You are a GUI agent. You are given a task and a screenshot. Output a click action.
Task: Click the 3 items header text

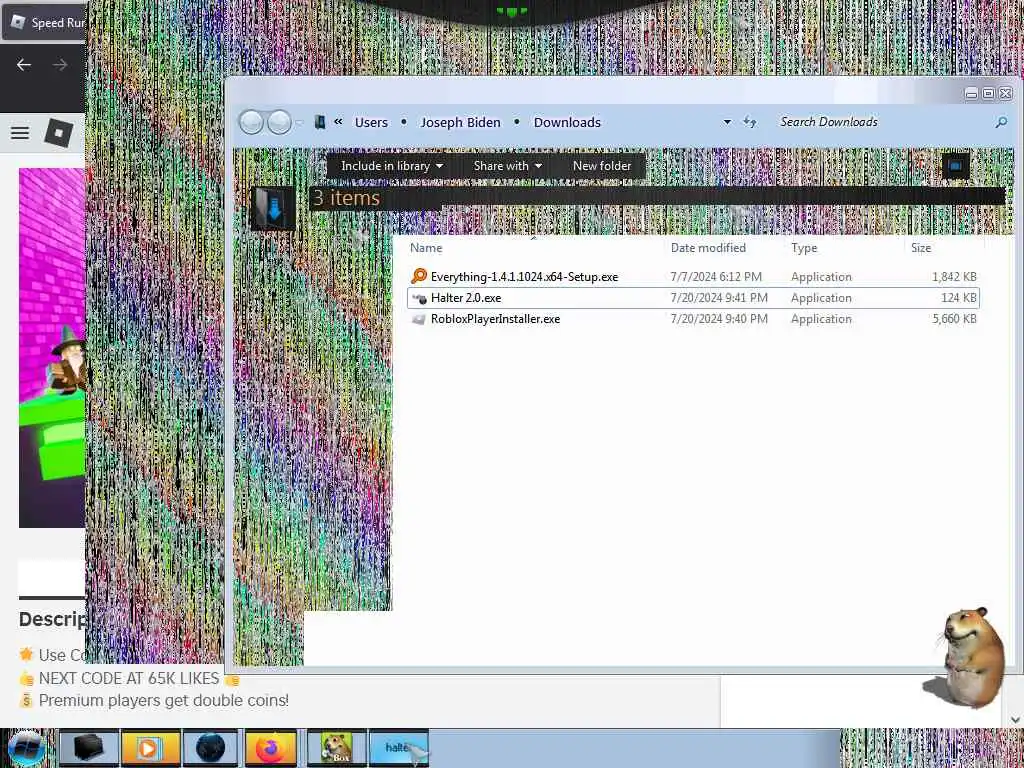click(x=346, y=198)
